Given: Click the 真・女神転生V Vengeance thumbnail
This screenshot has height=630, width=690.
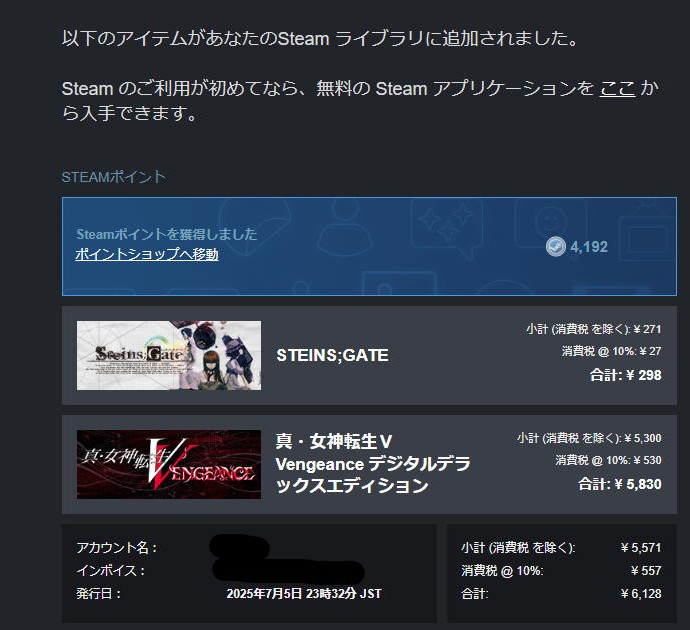Looking at the screenshot, I should [169, 464].
